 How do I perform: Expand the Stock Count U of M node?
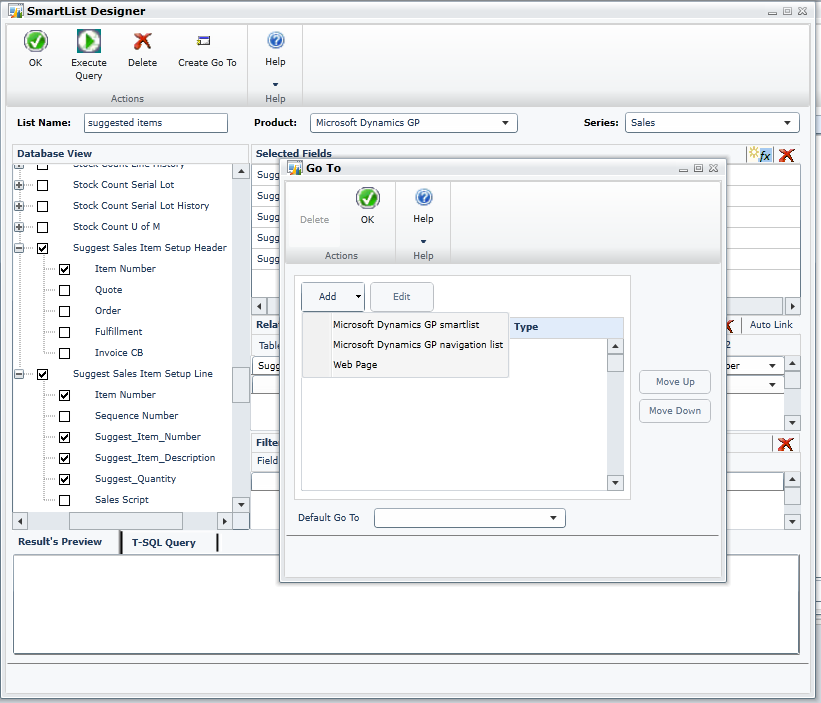coord(19,227)
